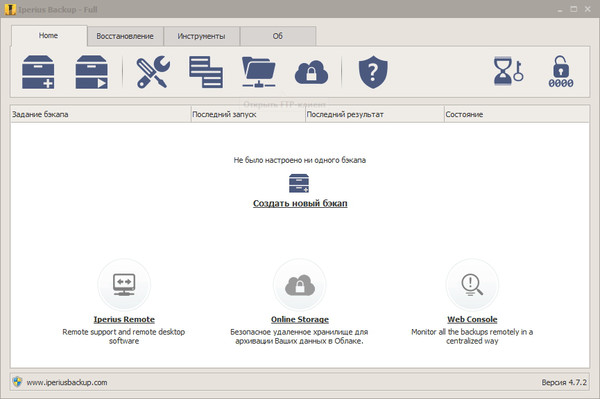
Task: Click the Состояние column header
Action: pyautogui.click(x=517, y=114)
